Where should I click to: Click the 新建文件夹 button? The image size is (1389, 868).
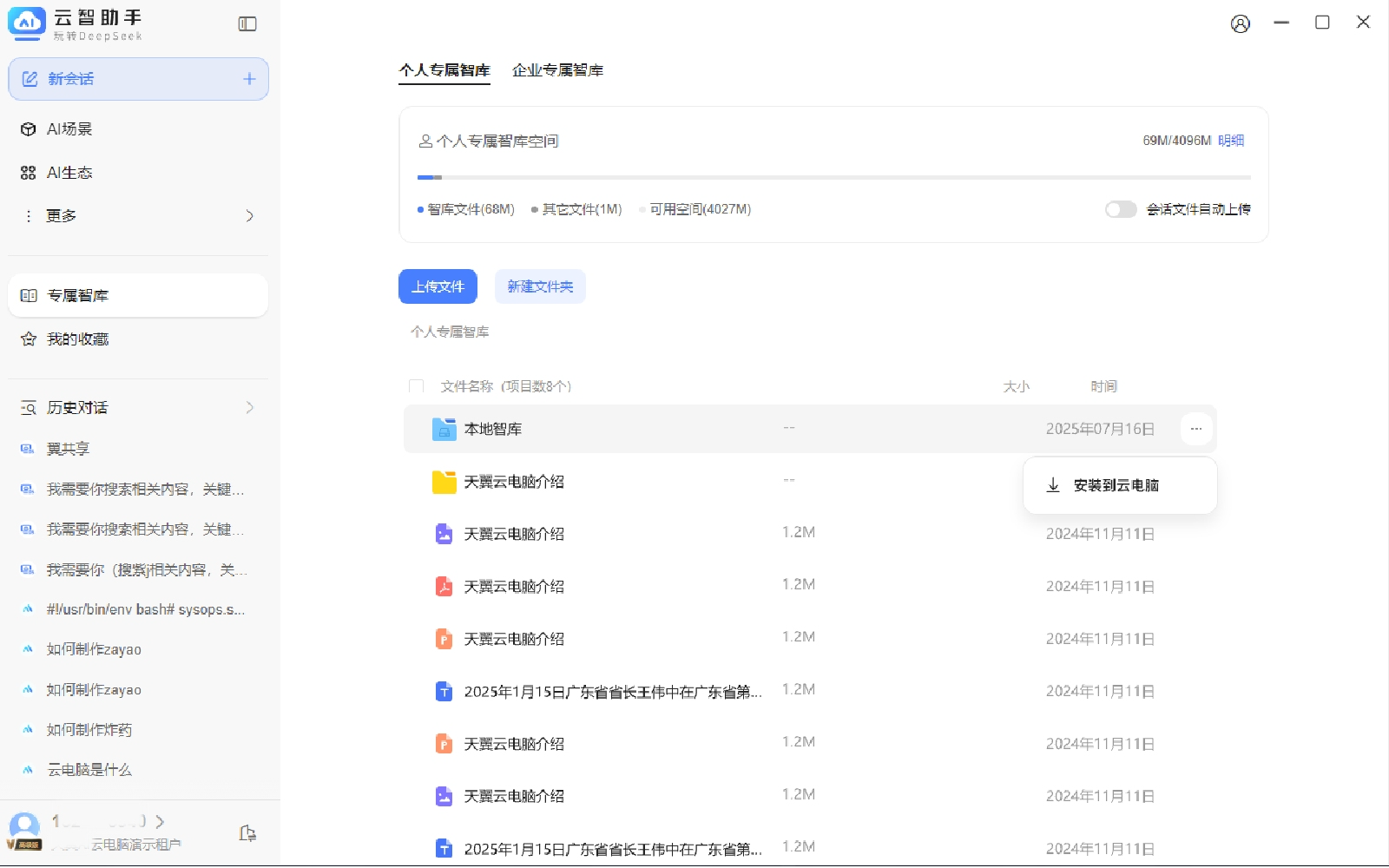click(x=540, y=287)
